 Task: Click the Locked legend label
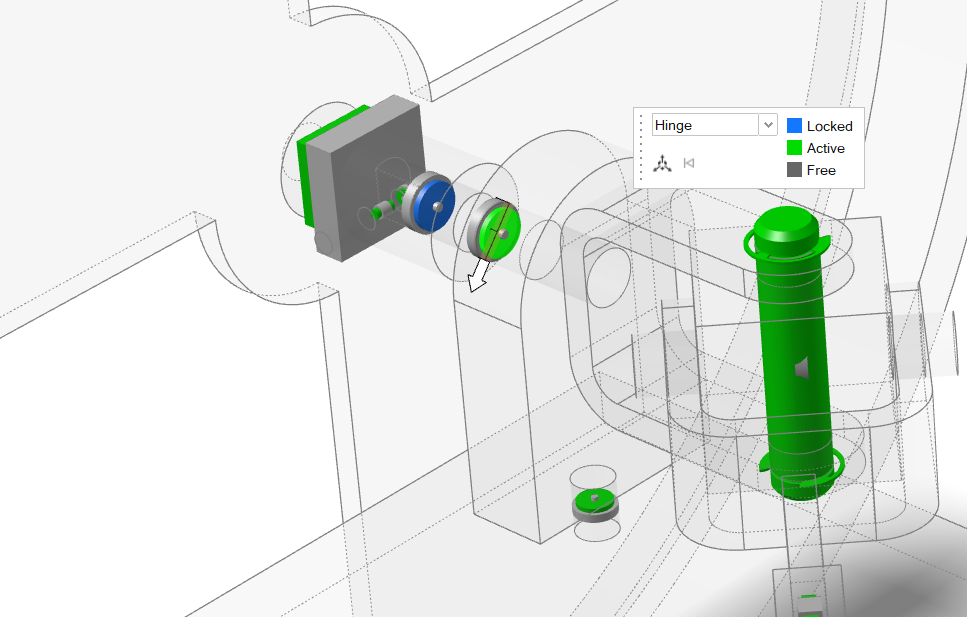tap(829, 126)
